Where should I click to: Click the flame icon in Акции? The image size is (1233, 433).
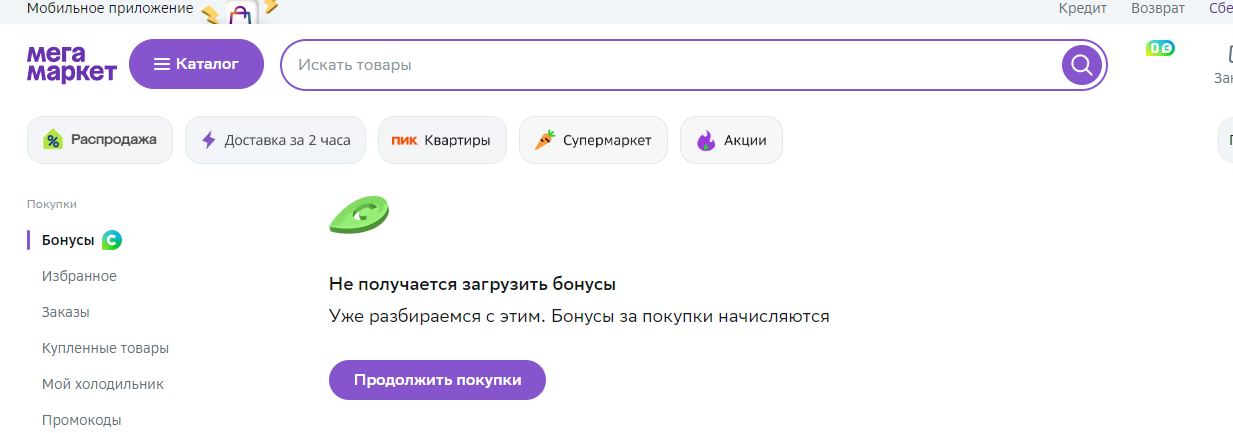[x=706, y=140]
